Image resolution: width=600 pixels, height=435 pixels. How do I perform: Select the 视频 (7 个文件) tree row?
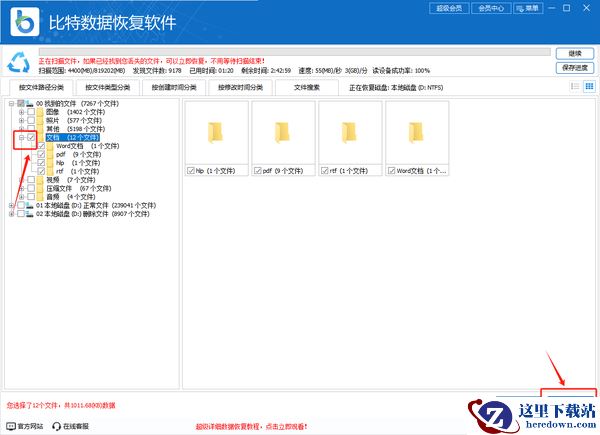71,180
